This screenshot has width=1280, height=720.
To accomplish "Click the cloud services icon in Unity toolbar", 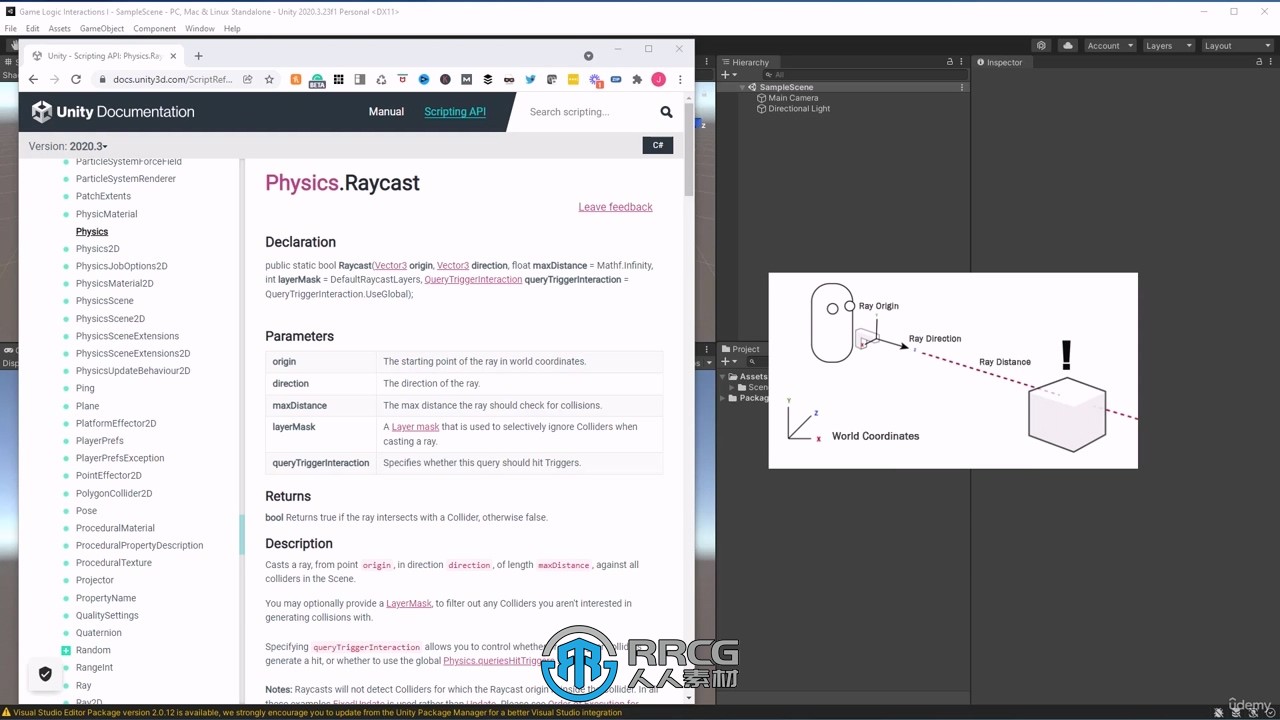I will [1068, 46].
